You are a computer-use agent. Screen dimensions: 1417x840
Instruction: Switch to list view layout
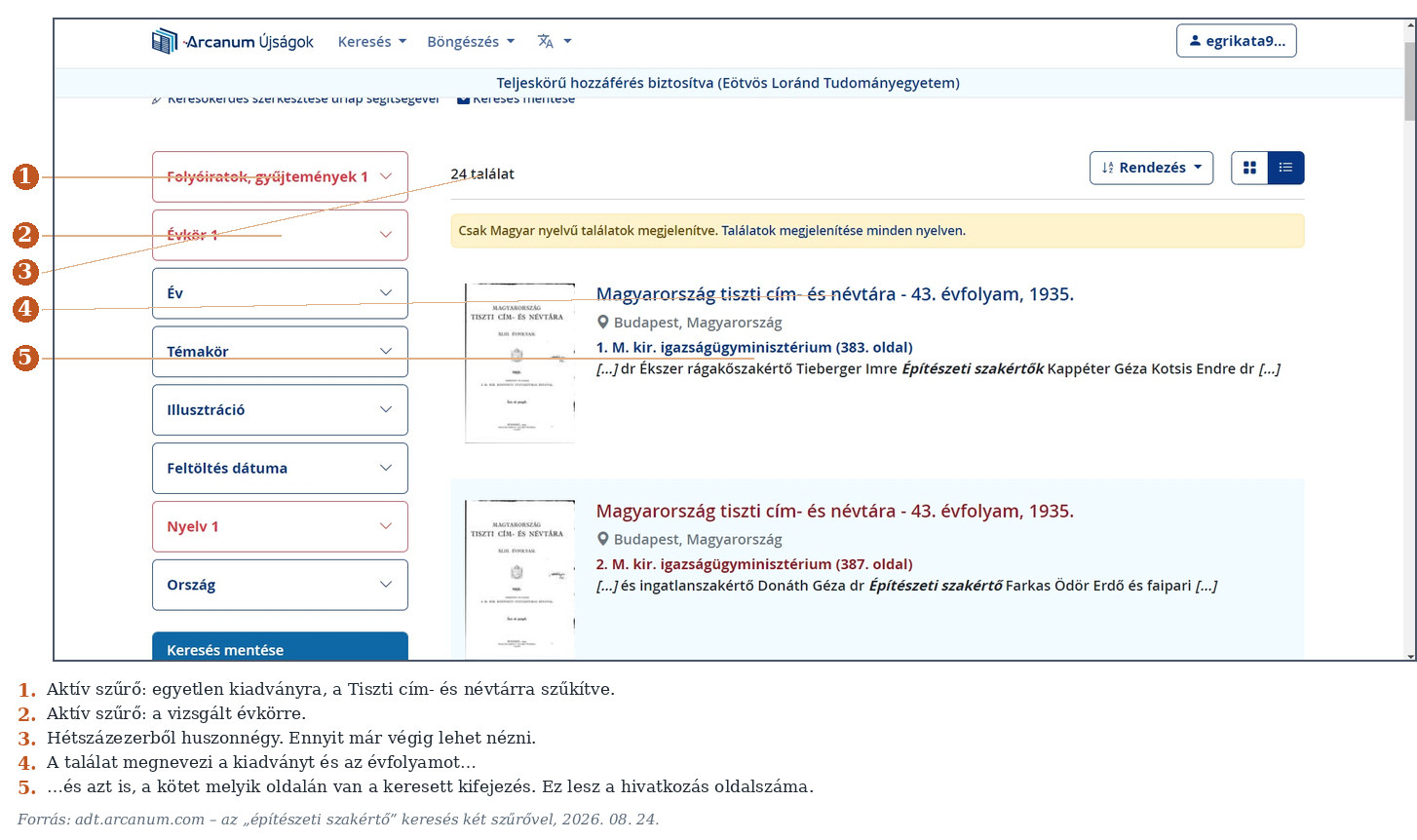pyautogui.click(x=1285, y=168)
